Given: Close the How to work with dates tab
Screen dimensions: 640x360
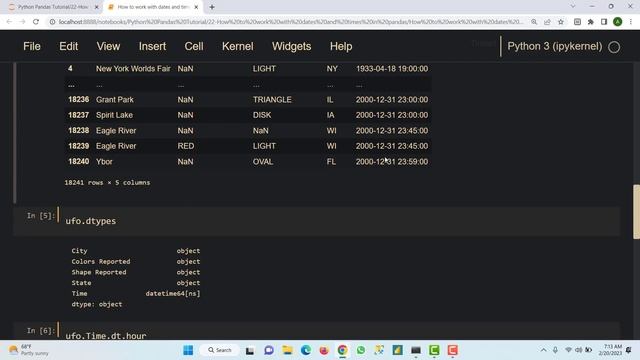Looking at the screenshot, I should [196, 7].
